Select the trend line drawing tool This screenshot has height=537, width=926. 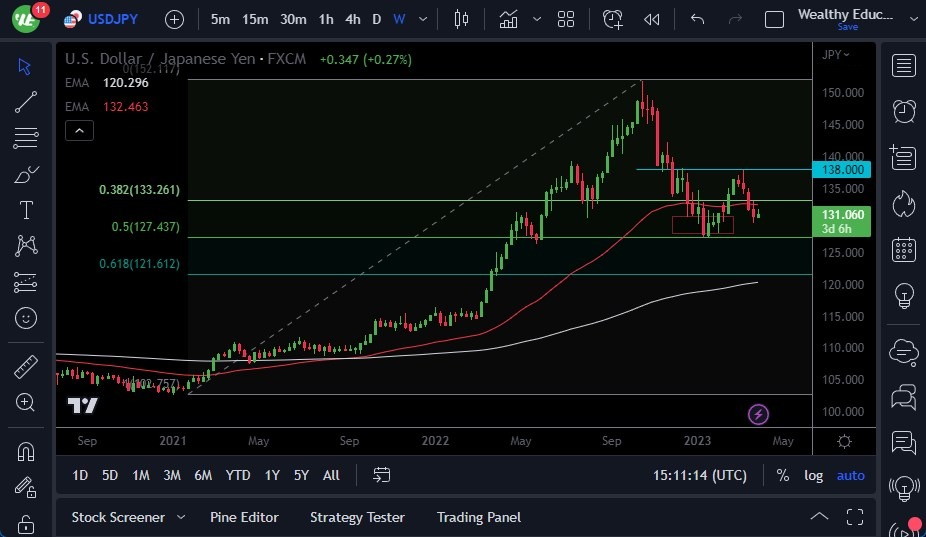(26, 101)
